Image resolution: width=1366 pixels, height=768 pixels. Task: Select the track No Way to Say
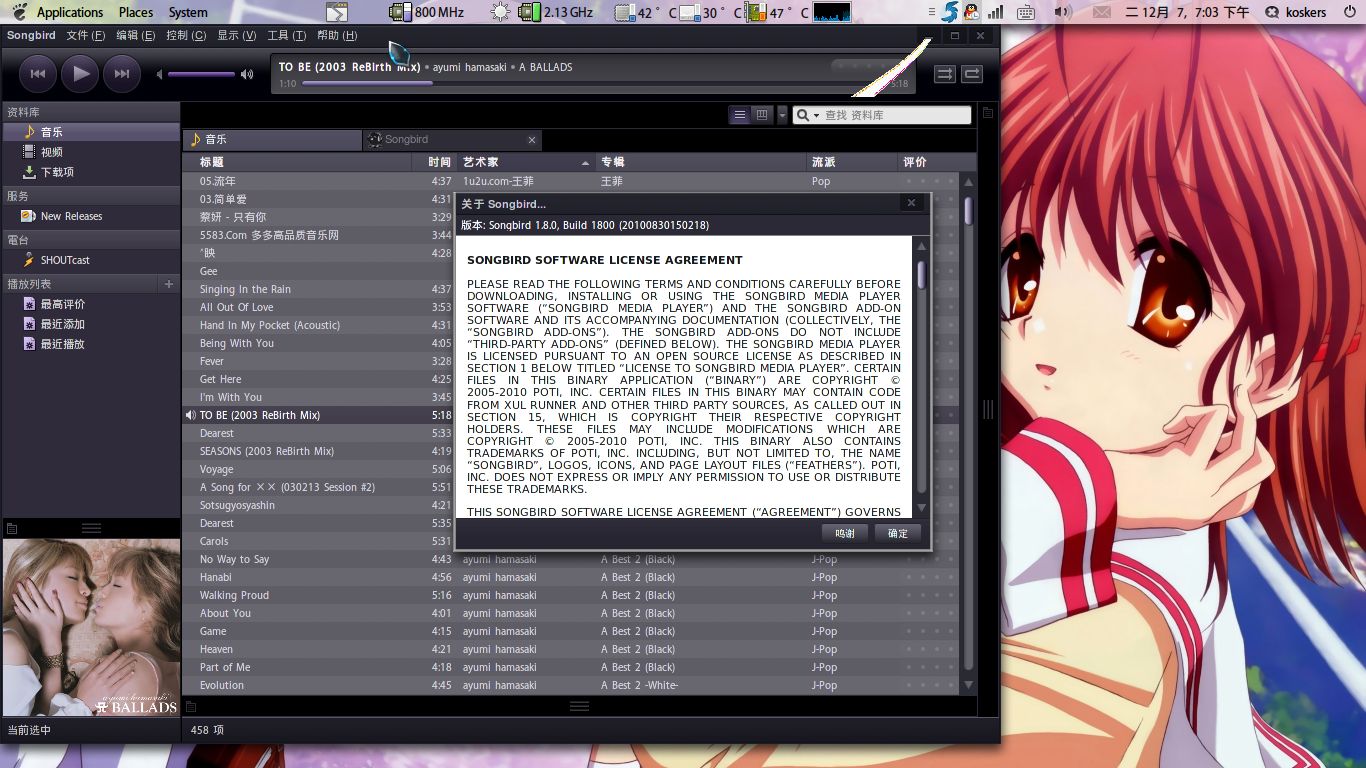pyautogui.click(x=570, y=559)
